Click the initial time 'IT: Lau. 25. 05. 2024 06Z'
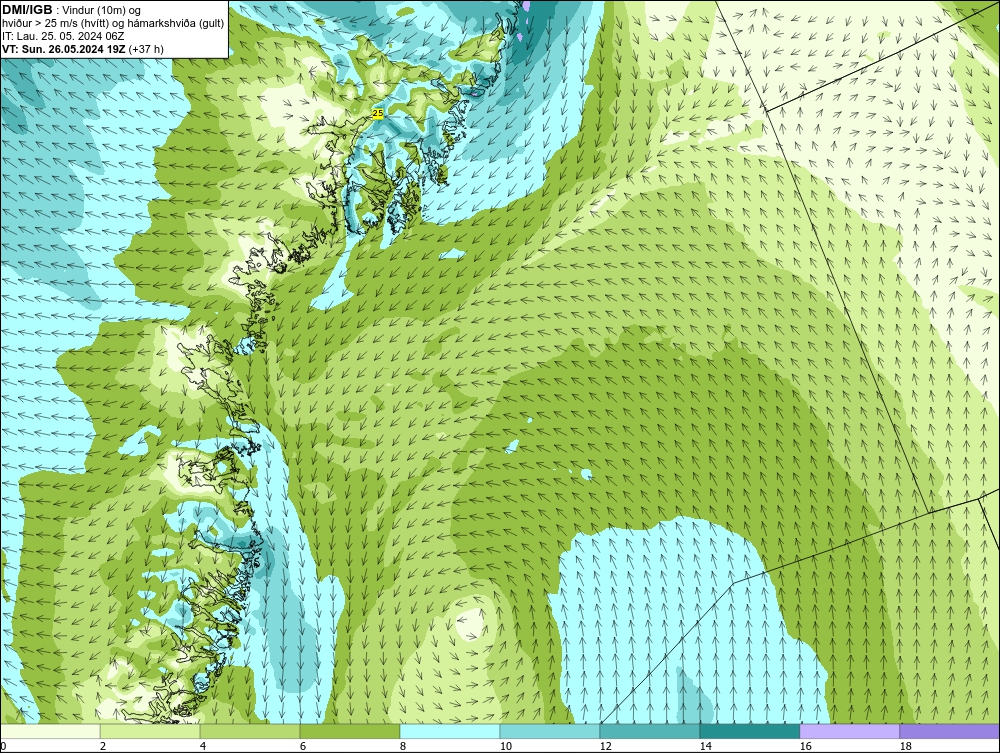 pyautogui.click(x=63, y=36)
